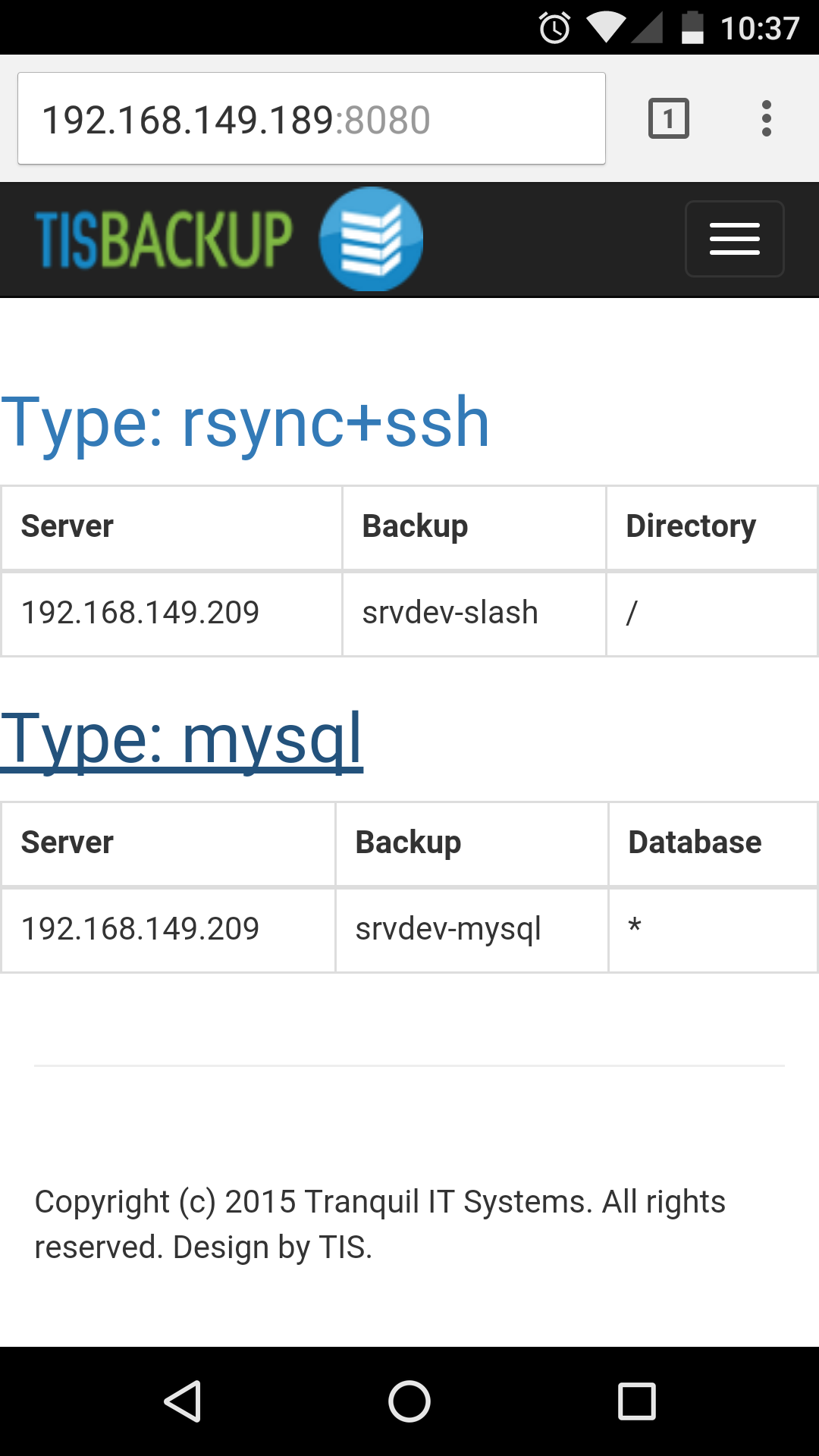Viewport: 819px width, 1456px height.
Task: Click the TISBACKUP brand text
Action: [x=163, y=240]
